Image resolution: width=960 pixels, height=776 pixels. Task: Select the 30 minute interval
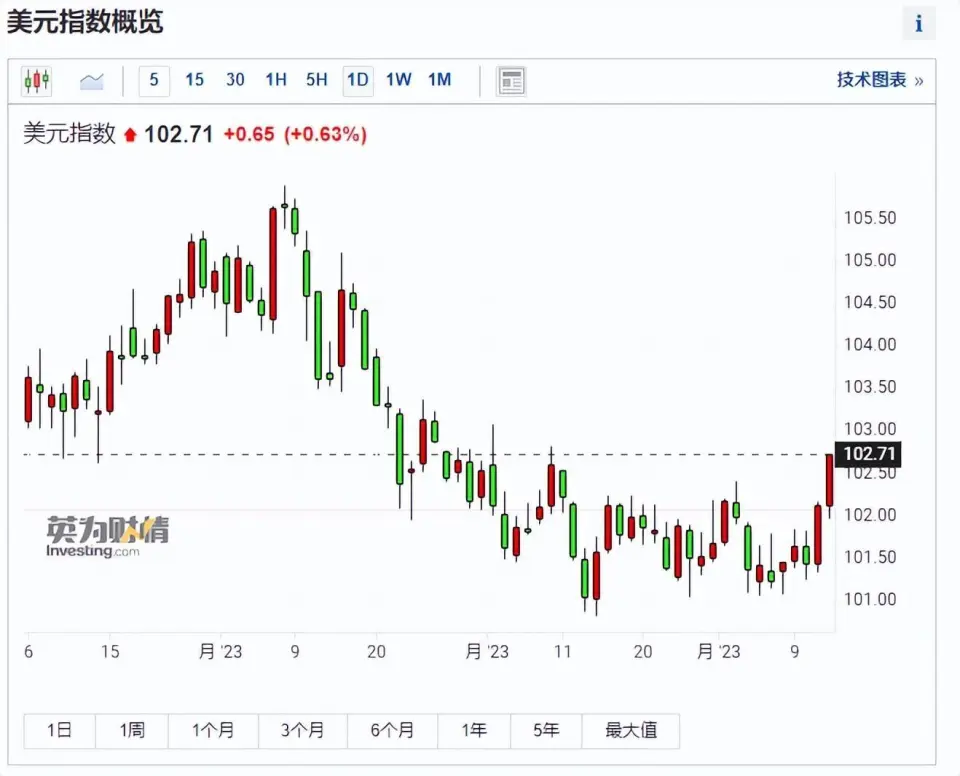[x=235, y=80]
